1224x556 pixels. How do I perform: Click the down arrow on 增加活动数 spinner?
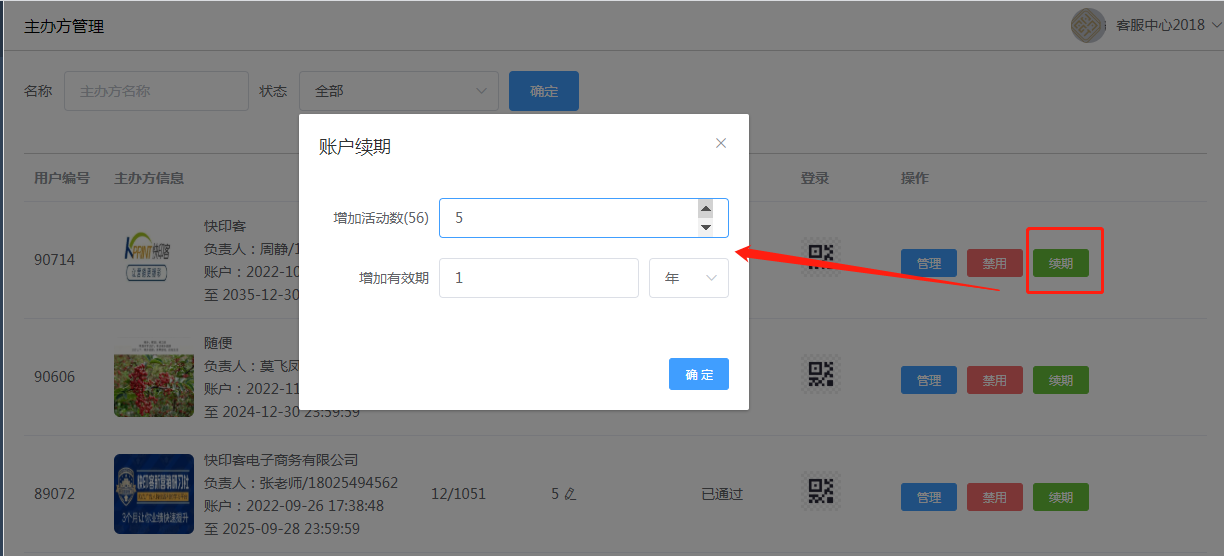[705, 227]
